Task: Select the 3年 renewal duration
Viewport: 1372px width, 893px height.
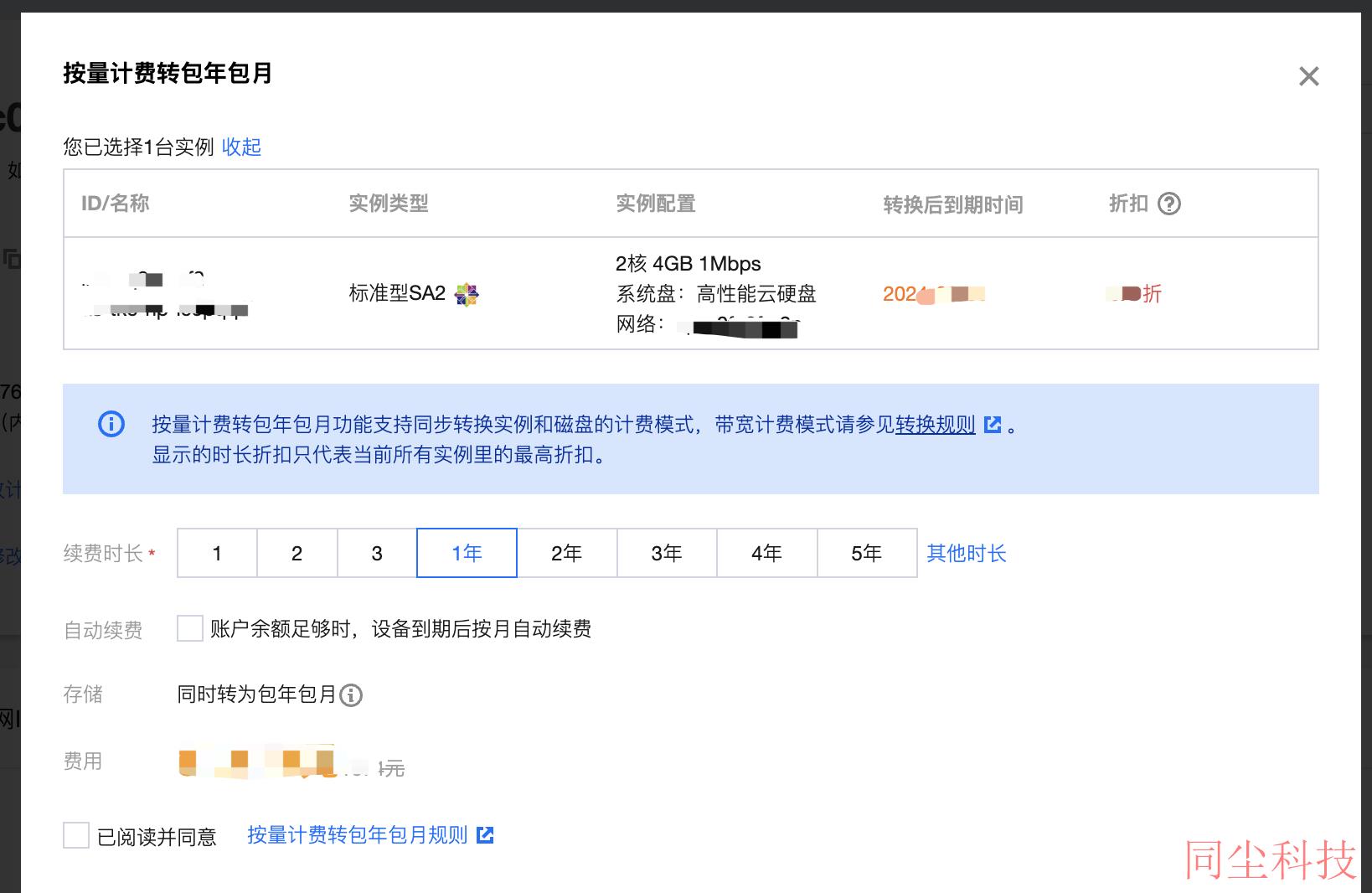Action: [667, 553]
